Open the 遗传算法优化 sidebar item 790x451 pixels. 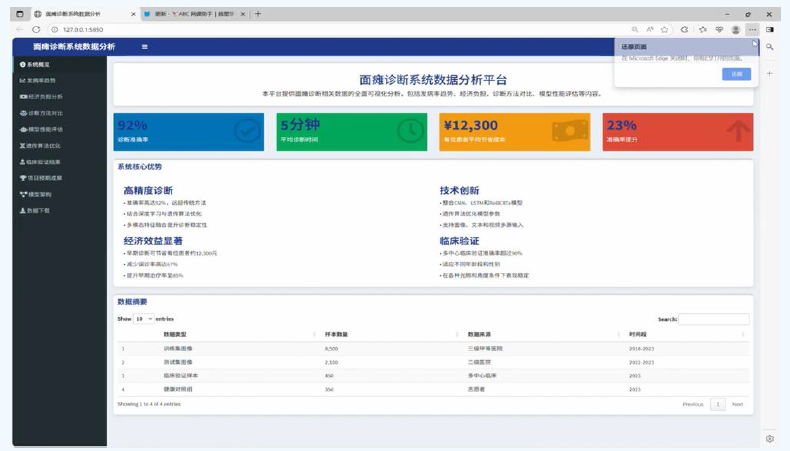pyautogui.click(x=59, y=146)
